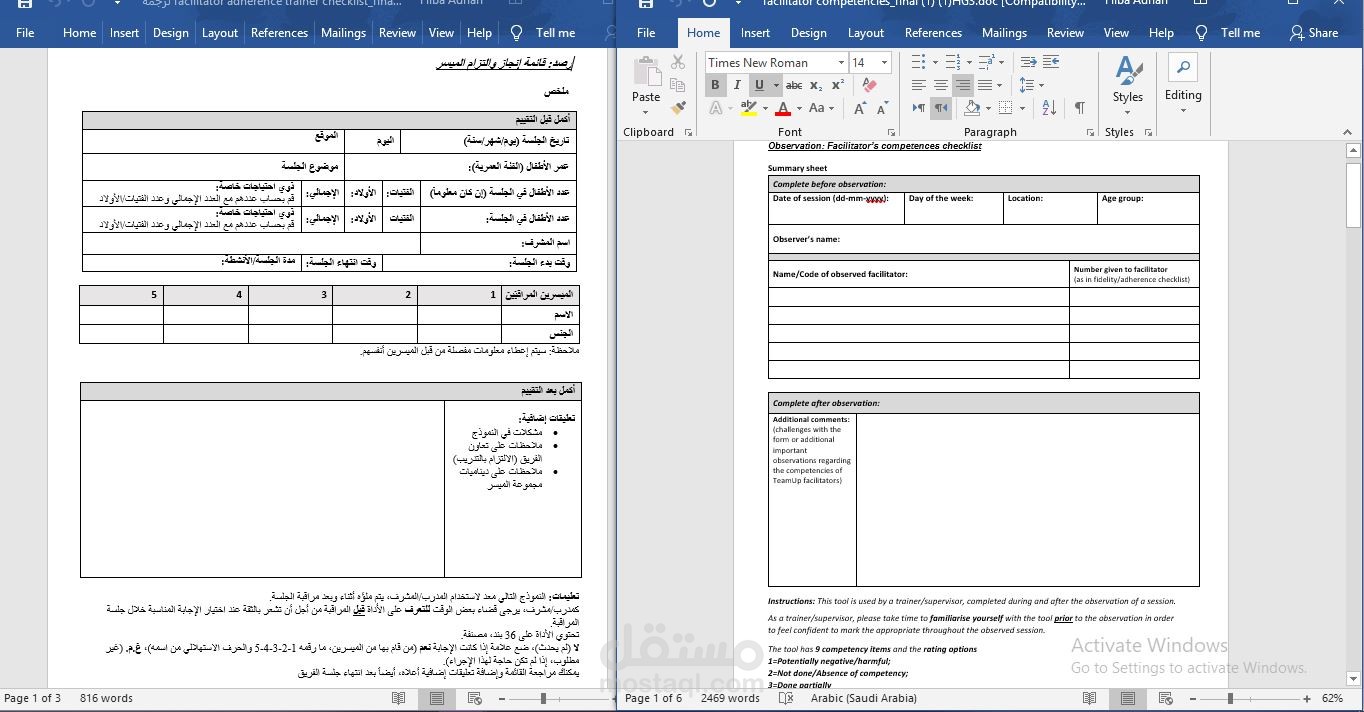Viewport: 1364px width, 712px height.
Task: Toggle Right-to-Left text direction
Action: click(941, 108)
